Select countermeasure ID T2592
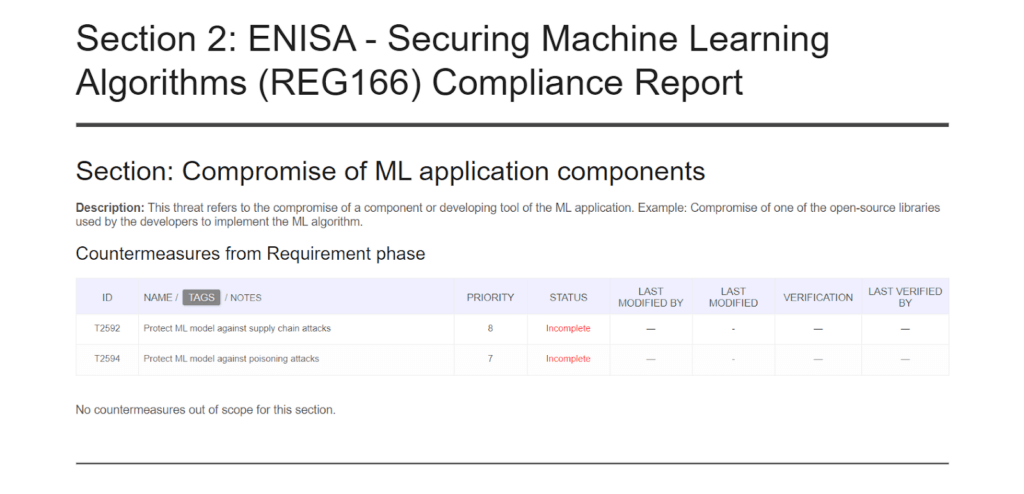Screen dimensions: 1024x494 pos(107,329)
